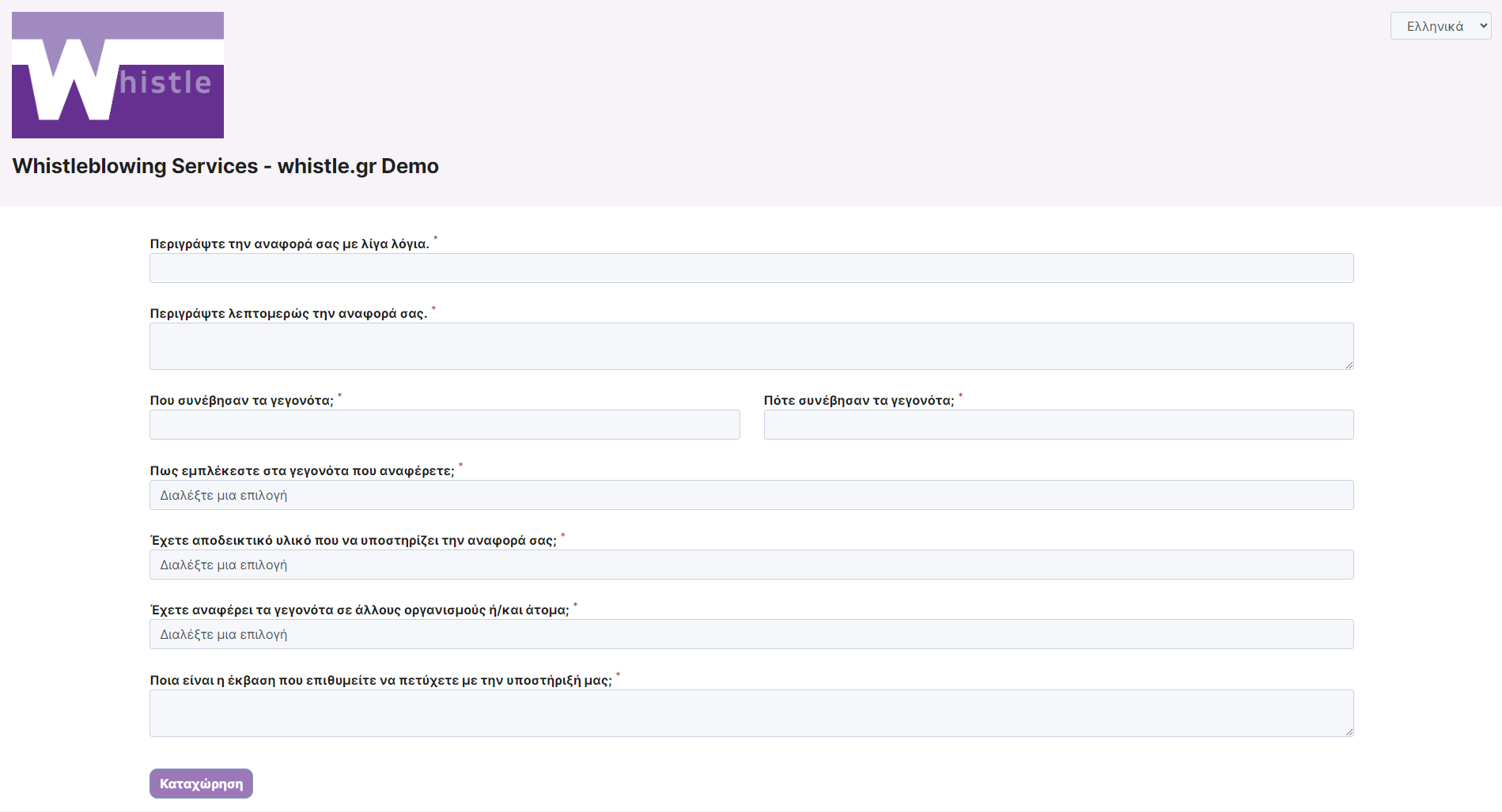Click the 'Που συνέβησαν τα γεγονότα;' label text
1502x812 pixels.
click(241, 401)
